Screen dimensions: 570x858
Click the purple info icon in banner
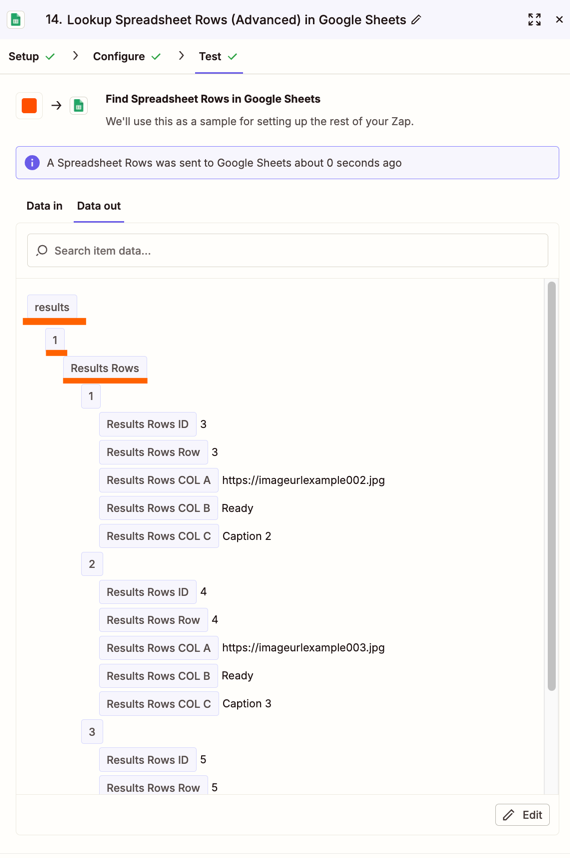tap(32, 163)
